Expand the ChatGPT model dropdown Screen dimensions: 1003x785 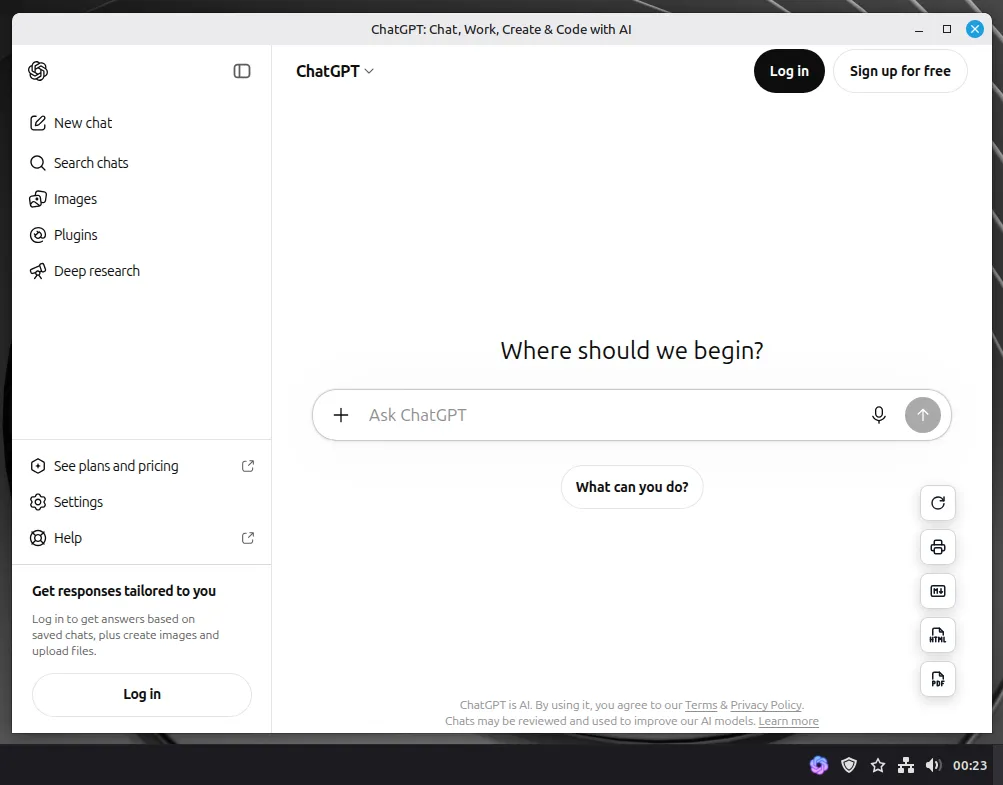coord(335,71)
